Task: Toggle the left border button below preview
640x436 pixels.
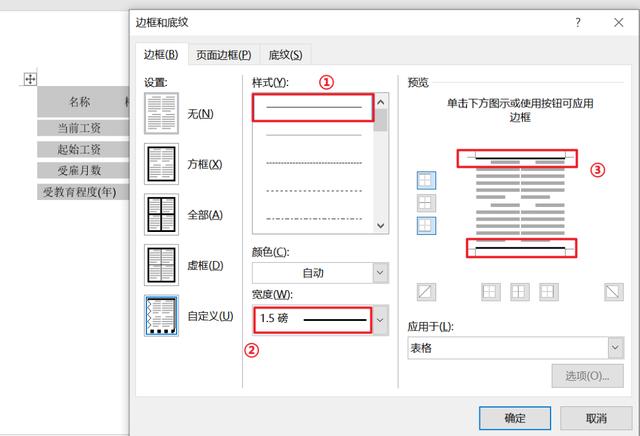Action: click(491, 292)
